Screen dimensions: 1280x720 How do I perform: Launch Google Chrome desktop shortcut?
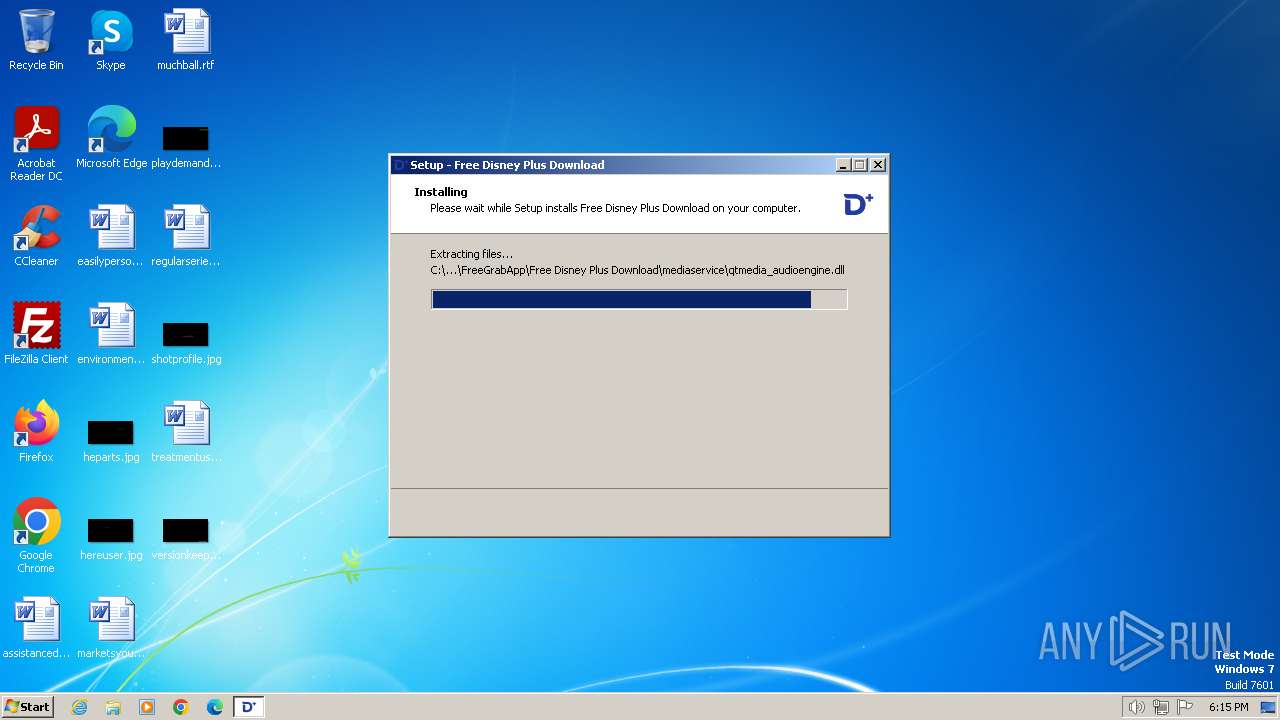pos(36,536)
